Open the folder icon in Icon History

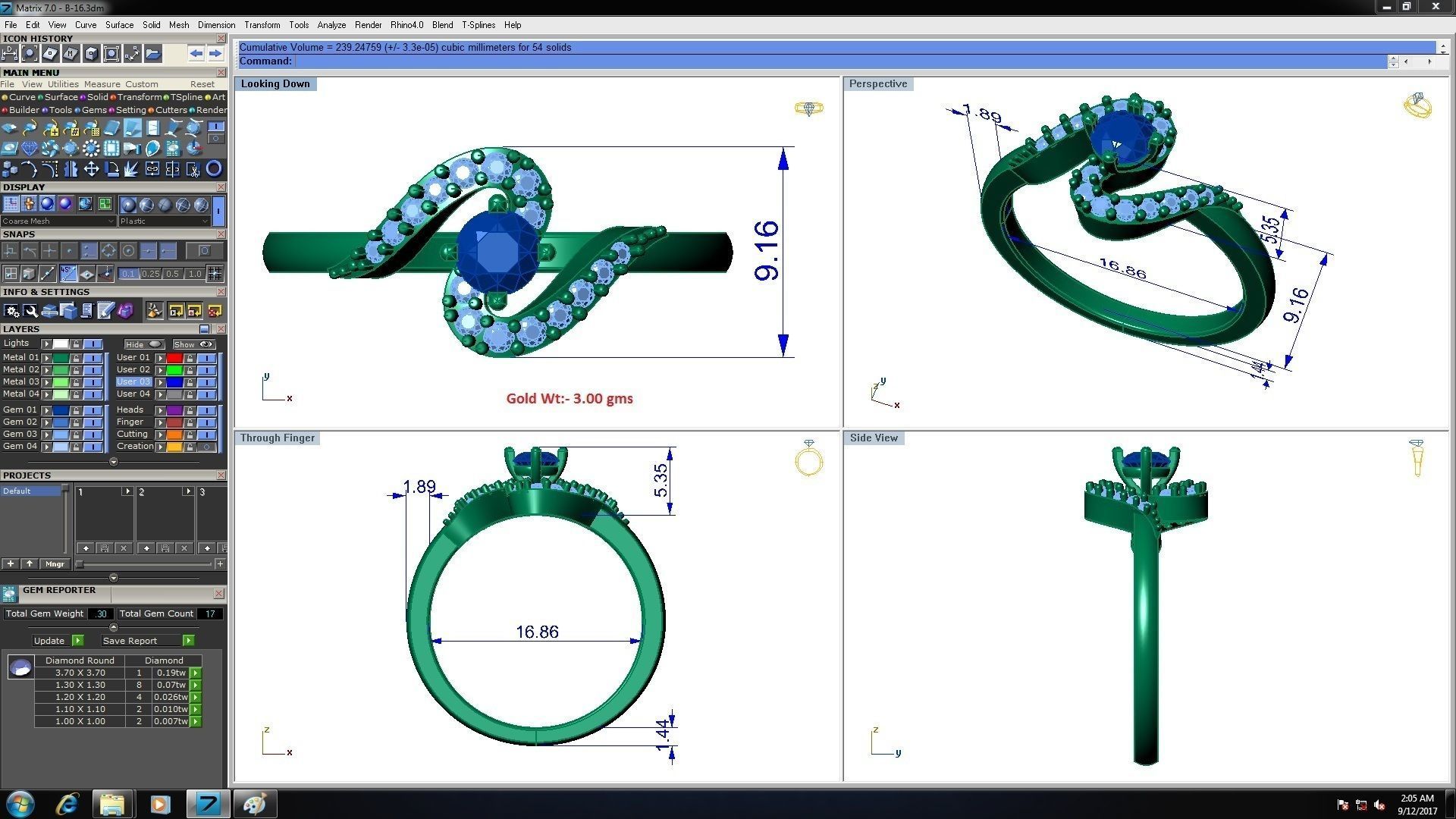[152, 53]
